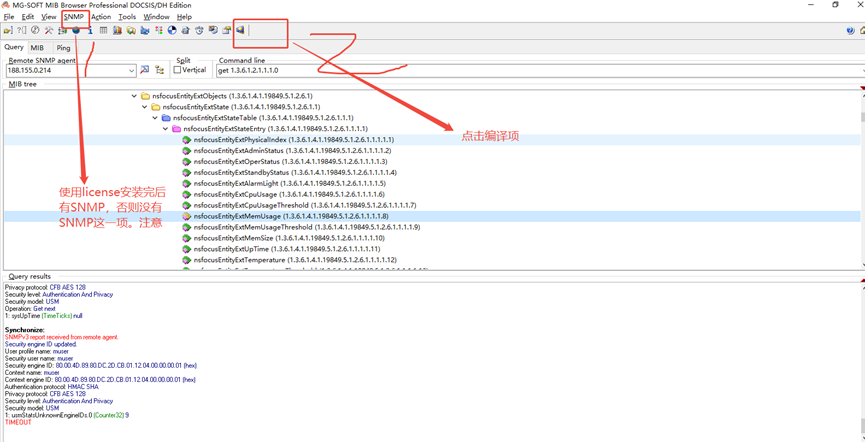
Task: Click the question-mark help cursor toolbar icon
Action: [21, 30]
